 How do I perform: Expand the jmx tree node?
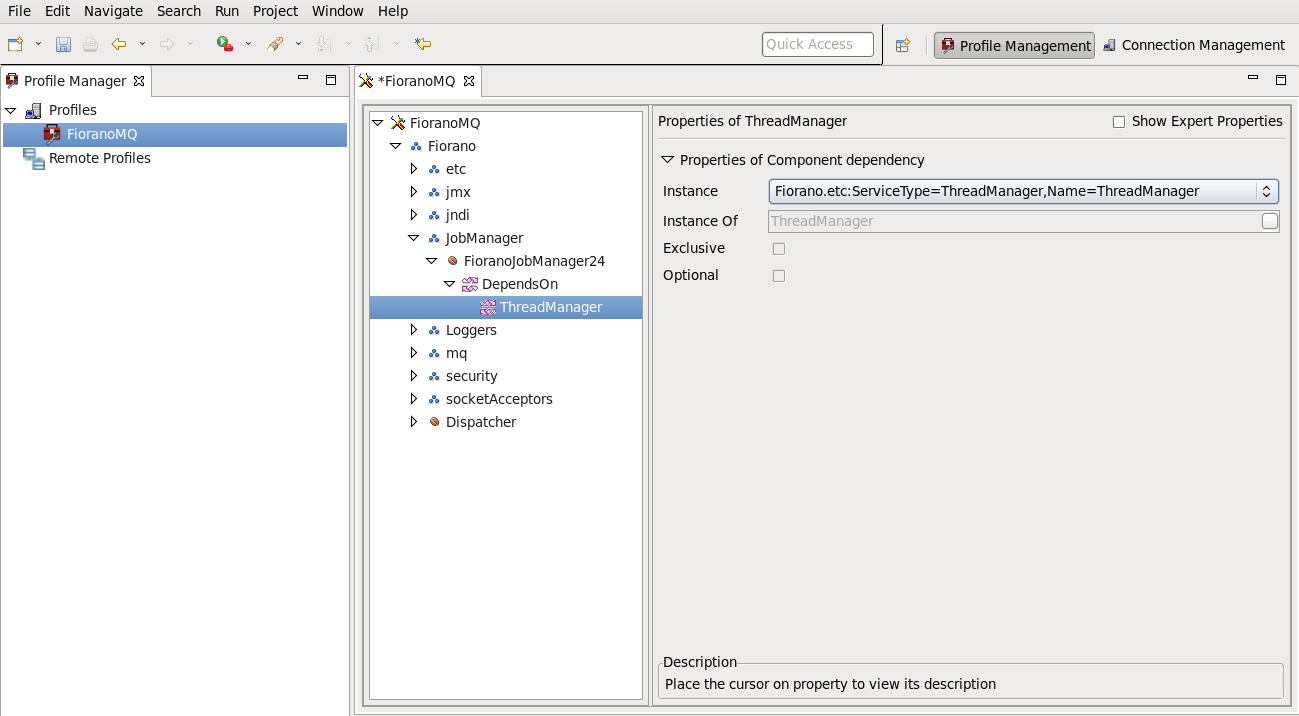[x=413, y=192]
